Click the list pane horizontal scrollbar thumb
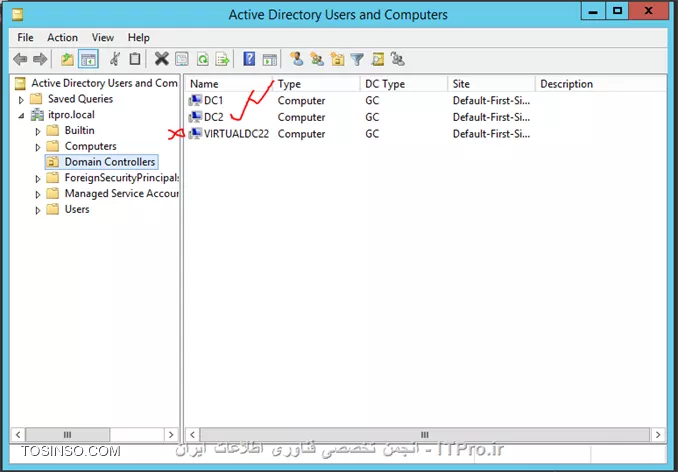Screen dimensions: 678x472 425,434
